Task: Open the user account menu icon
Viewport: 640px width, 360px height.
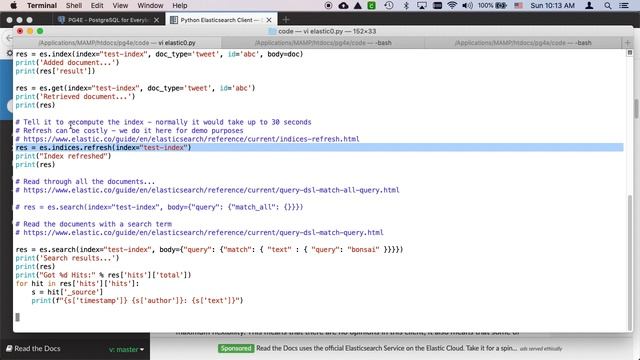Action: (x=589, y=5)
